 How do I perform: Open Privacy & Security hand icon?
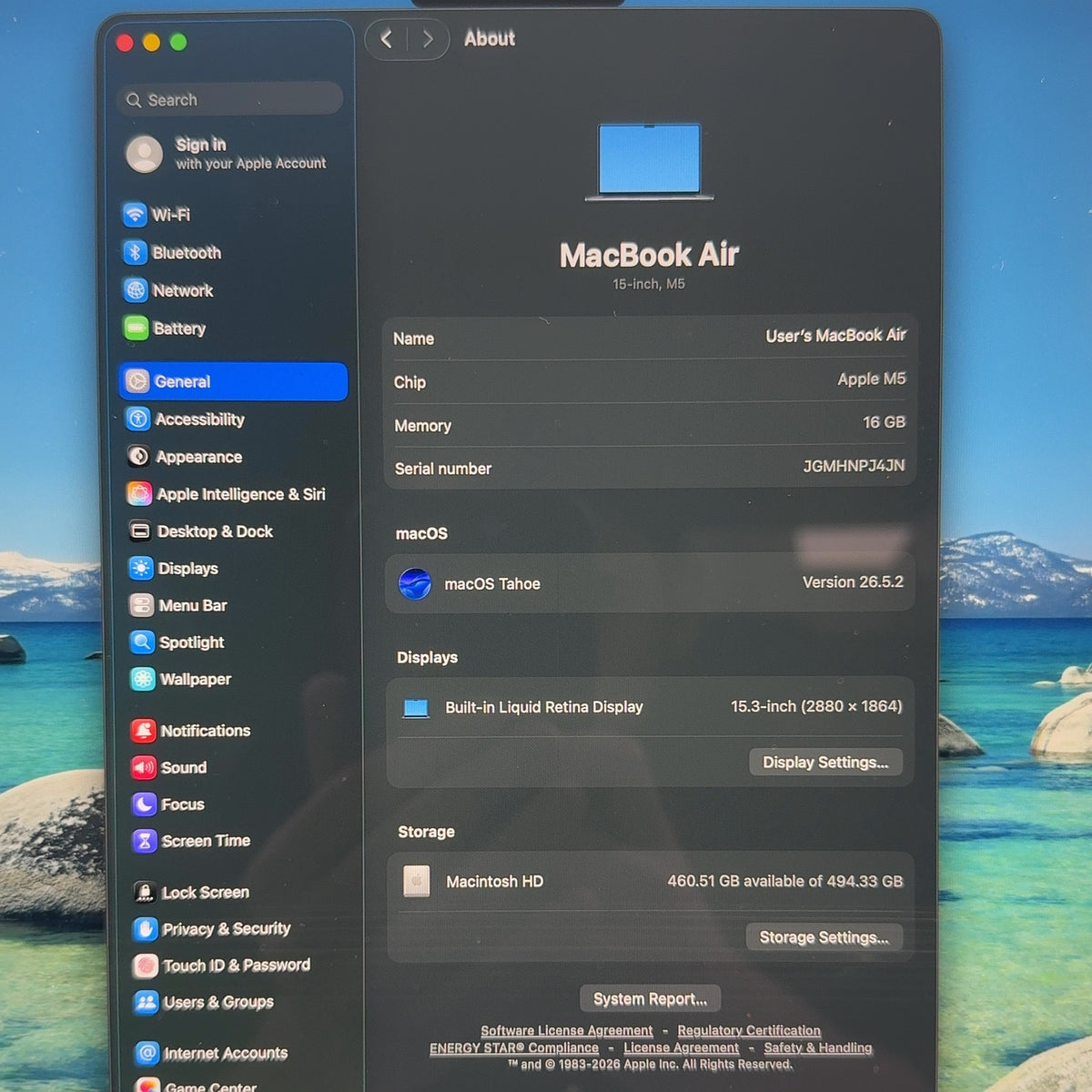tap(146, 928)
